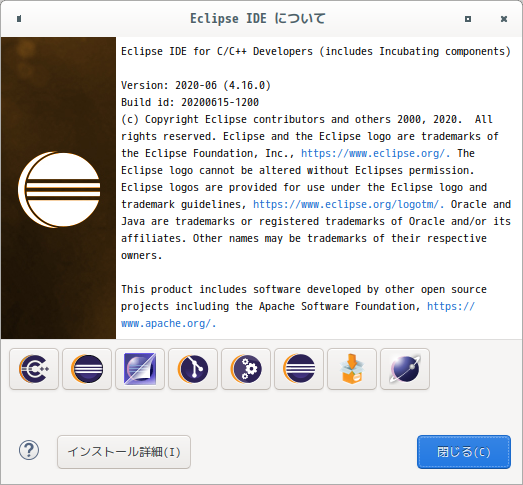Open the Git branch (EGit) feature icon

click(193, 369)
